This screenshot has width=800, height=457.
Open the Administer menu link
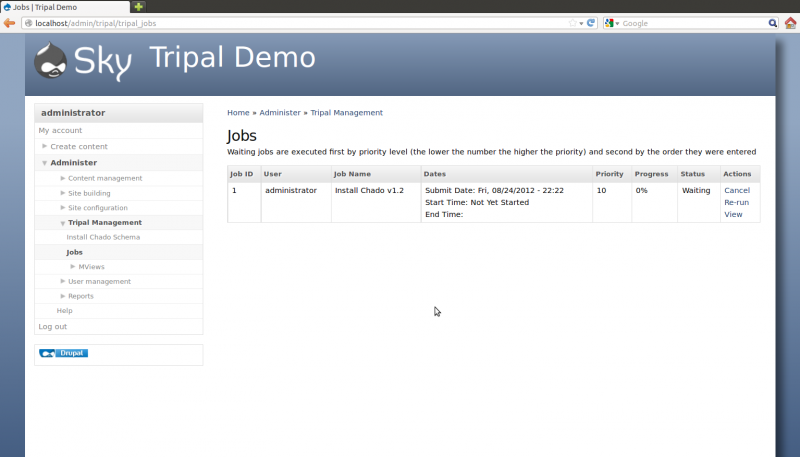[x=73, y=163]
